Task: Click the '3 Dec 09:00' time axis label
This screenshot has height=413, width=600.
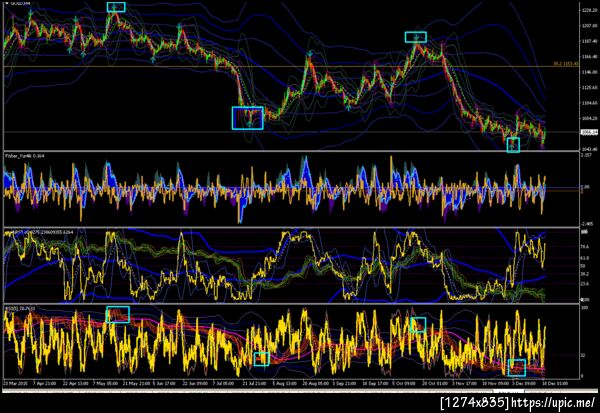Action: [x=525, y=383]
